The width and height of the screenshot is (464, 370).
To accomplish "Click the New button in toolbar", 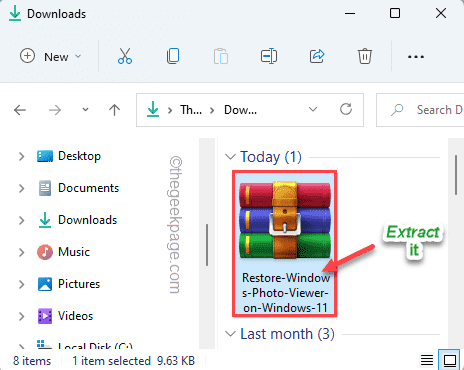I will click(x=51, y=56).
